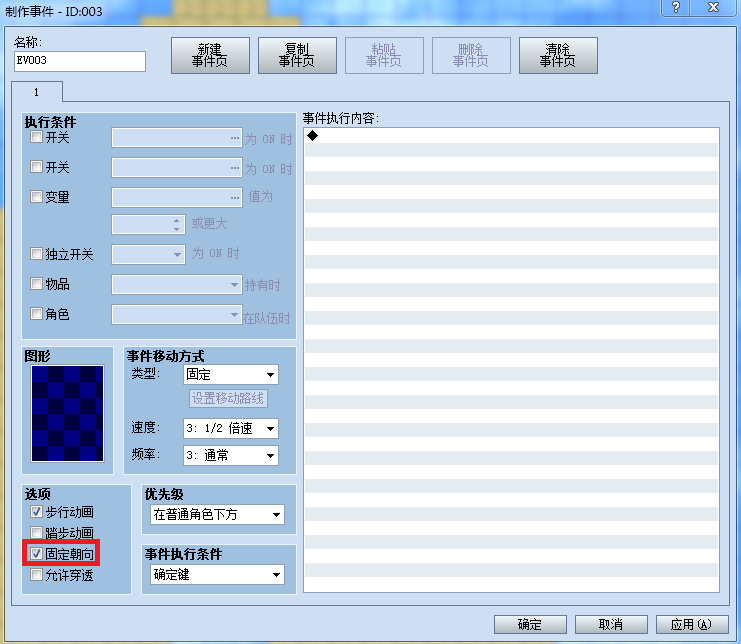Click the variable value spinner arrows
Image resolution: width=741 pixels, height=644 pixels.
point(176,224)
